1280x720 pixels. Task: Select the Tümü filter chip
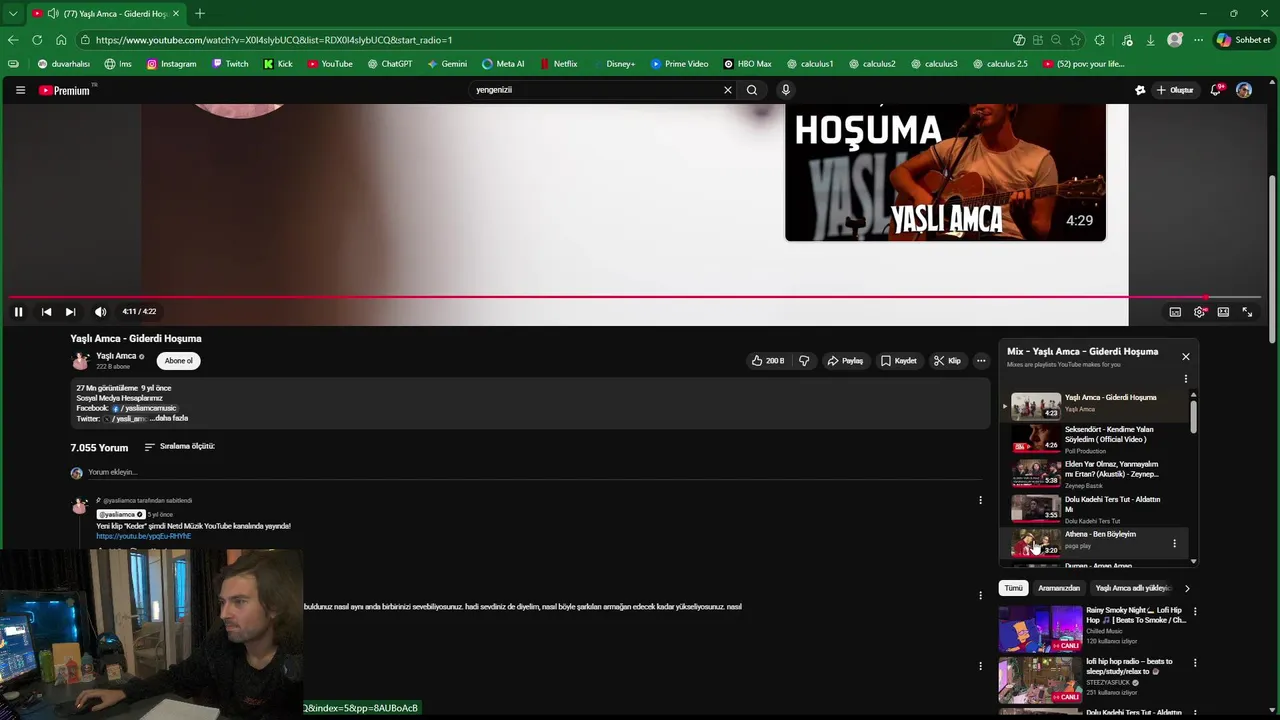(x=1014, y=588)
